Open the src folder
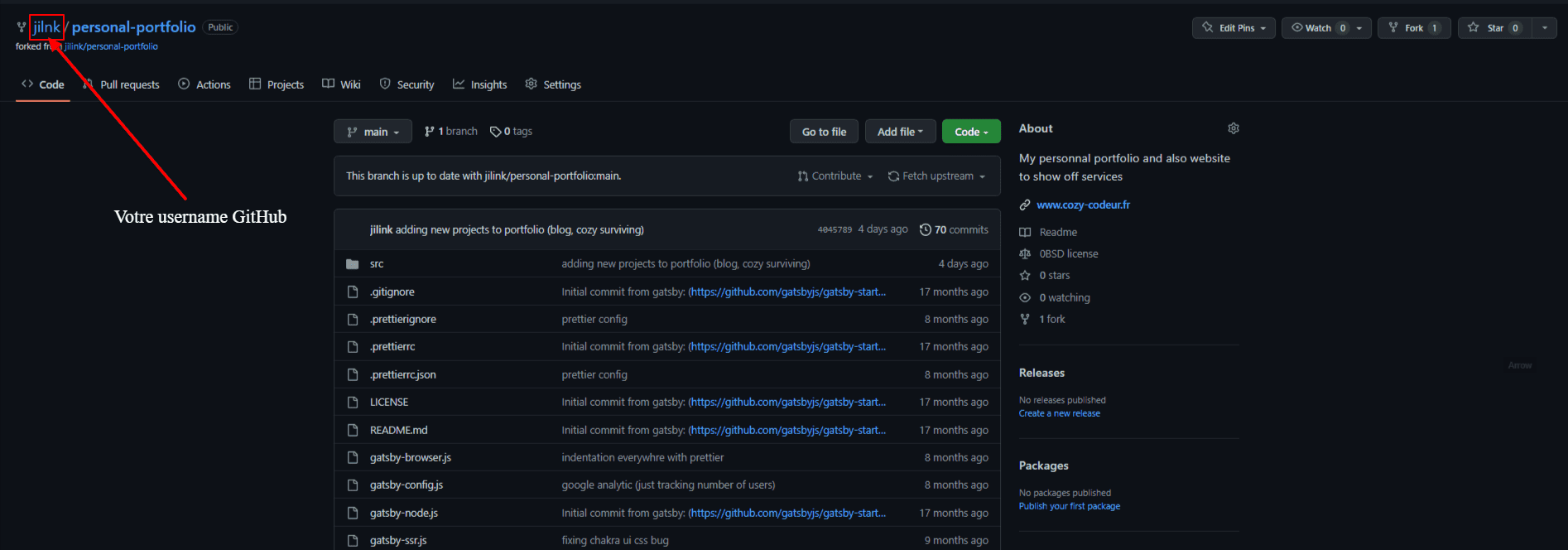This screenshot has height=550, width=1568. [377, 264]
